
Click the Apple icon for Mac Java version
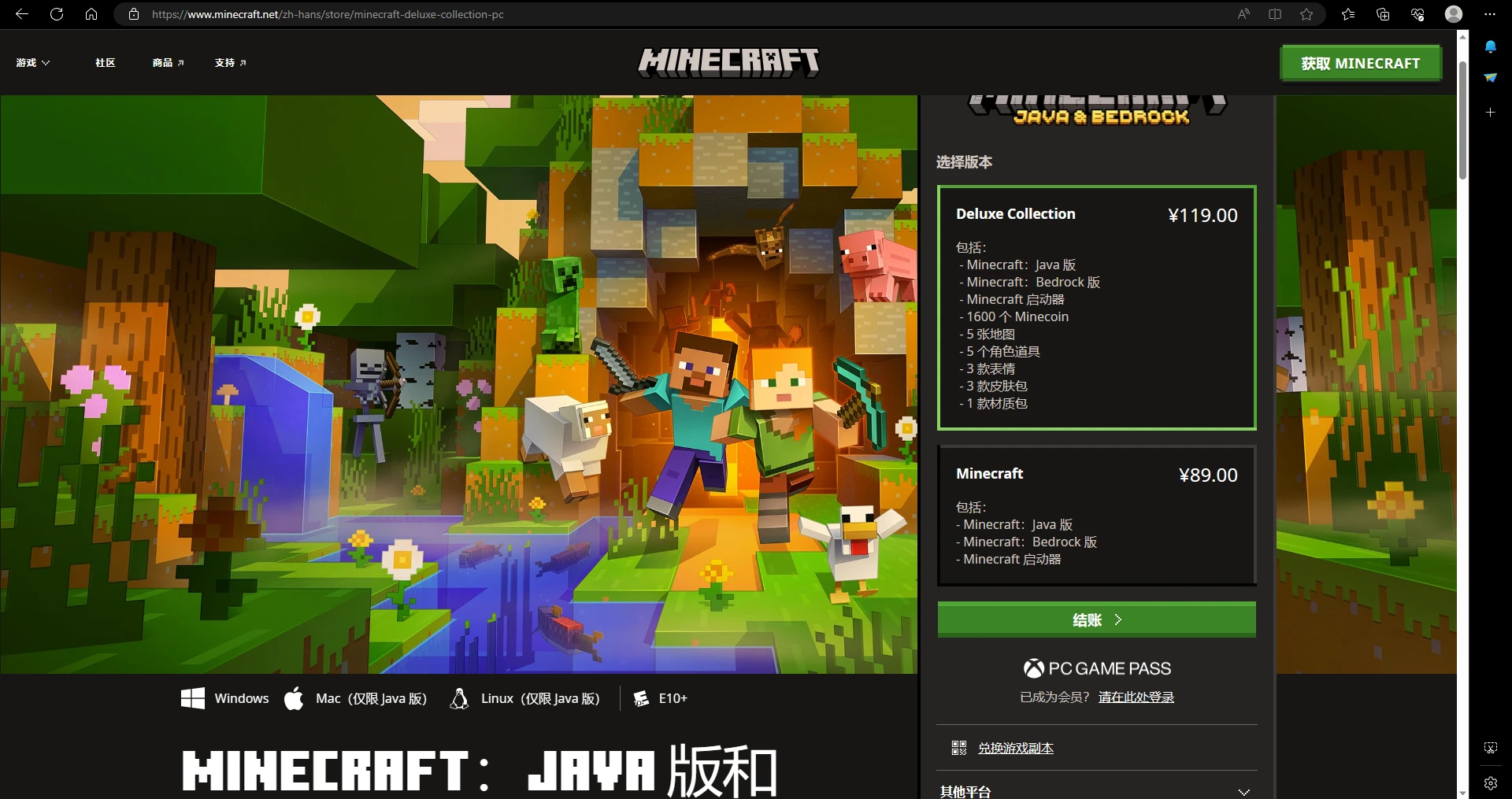point(294,698)
